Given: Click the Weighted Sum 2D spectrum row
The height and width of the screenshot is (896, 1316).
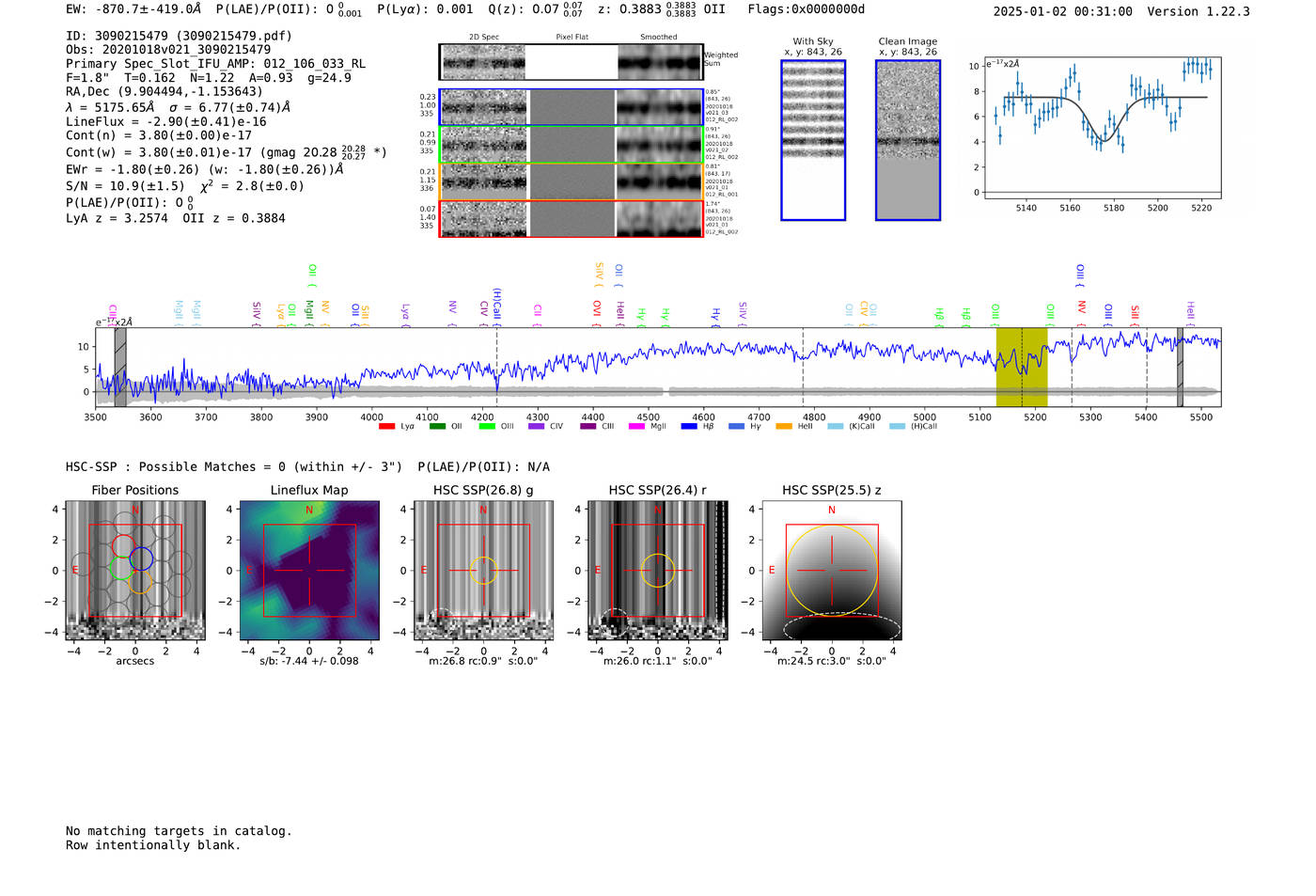Looking at the screenshot, I should pos(572,62).
